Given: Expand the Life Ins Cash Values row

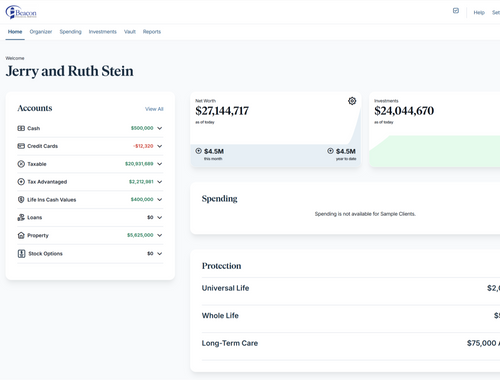Looking at the screenshot, I should click(160, 200).
